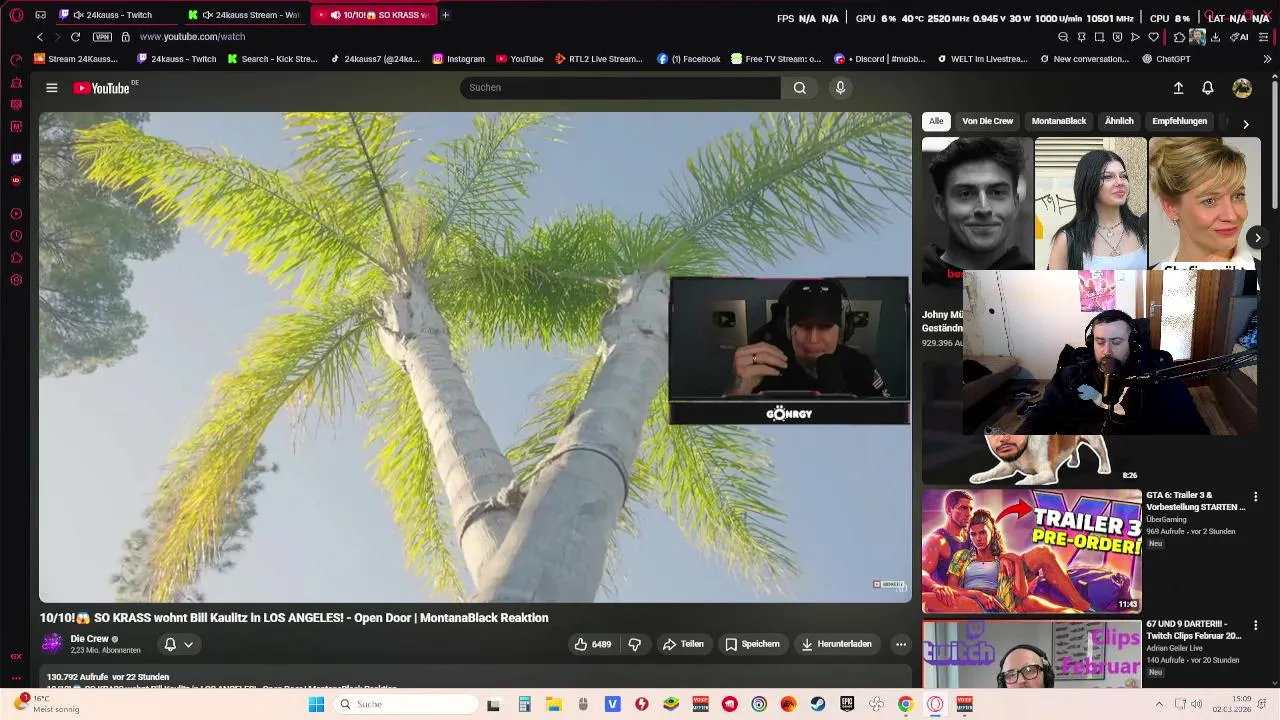Save the video with Speichern button
The width and height of the screenshot is (1280, 720).
(x=752, y=644)
